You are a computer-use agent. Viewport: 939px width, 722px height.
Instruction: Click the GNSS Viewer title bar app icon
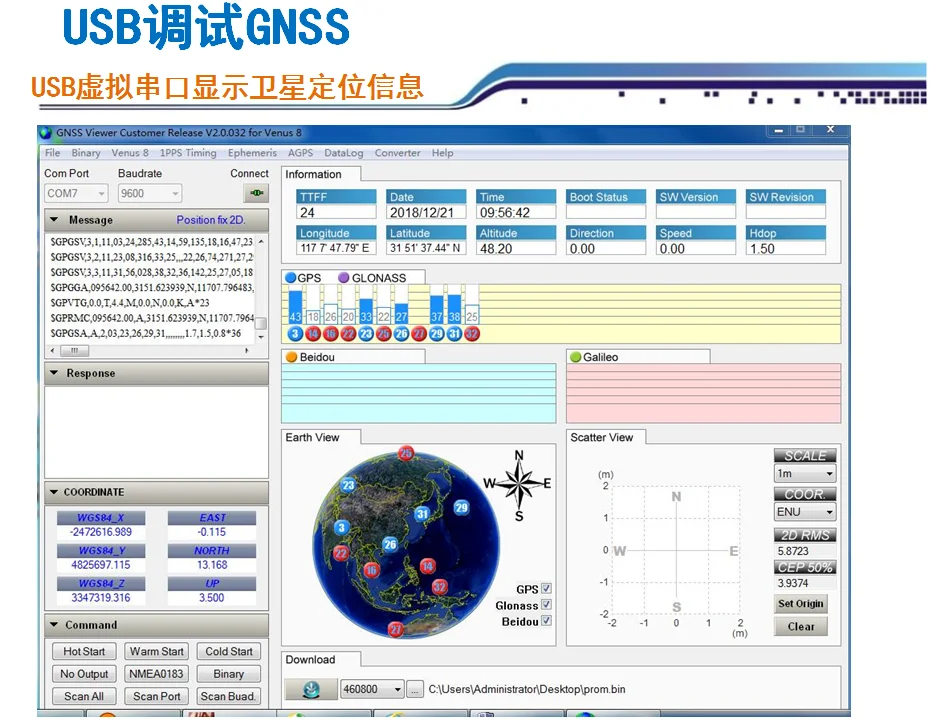[x=46, y=132]
